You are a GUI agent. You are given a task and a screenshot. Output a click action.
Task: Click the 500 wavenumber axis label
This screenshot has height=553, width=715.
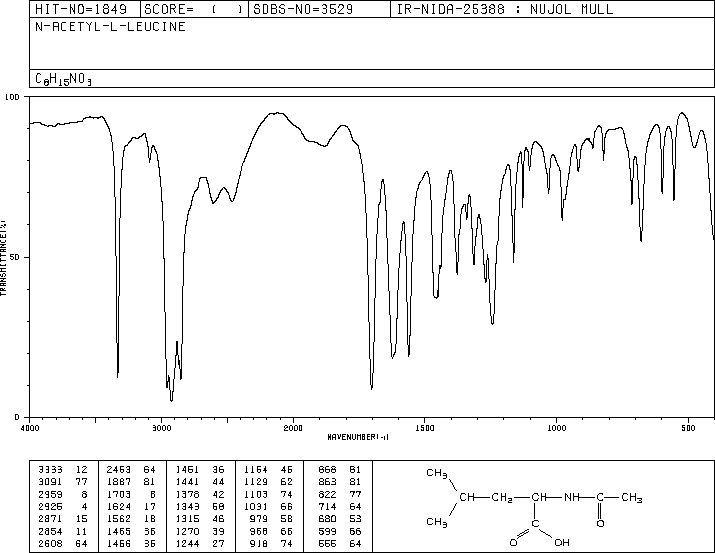688,428
